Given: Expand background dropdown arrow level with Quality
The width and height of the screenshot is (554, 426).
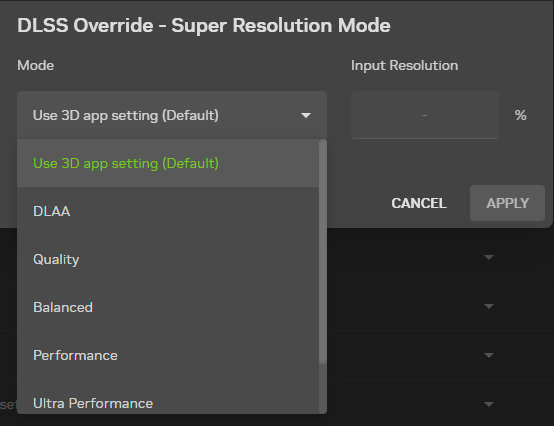Looking at the screenshot, I should click(x=489, y=258).
